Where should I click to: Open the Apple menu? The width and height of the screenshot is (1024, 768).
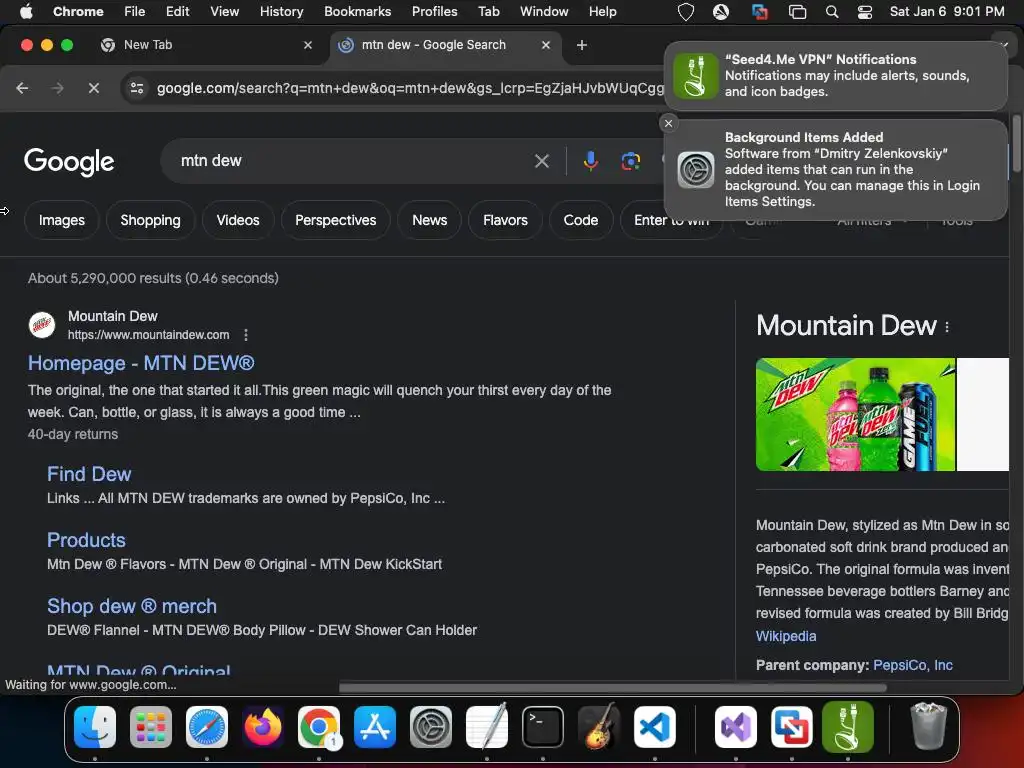tap(26, 12)
